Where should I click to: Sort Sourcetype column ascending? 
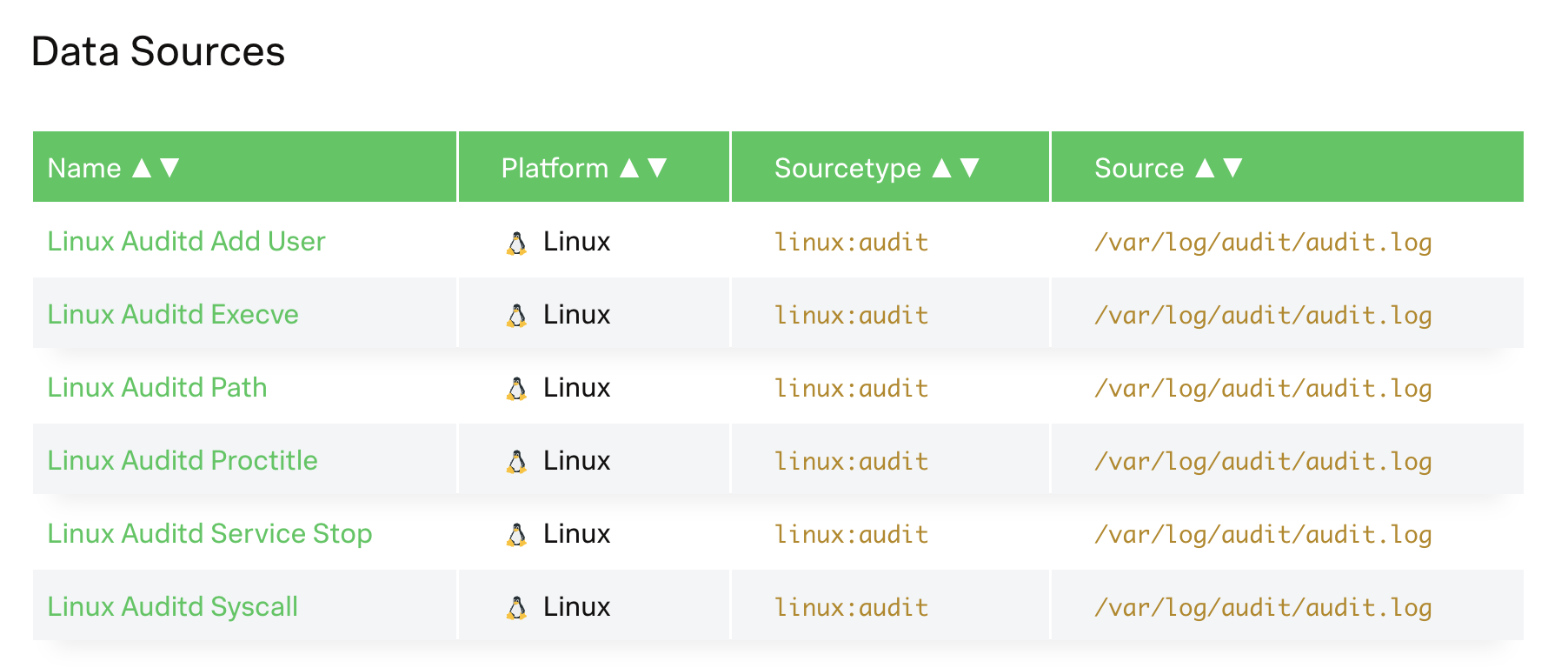[941, 167]
